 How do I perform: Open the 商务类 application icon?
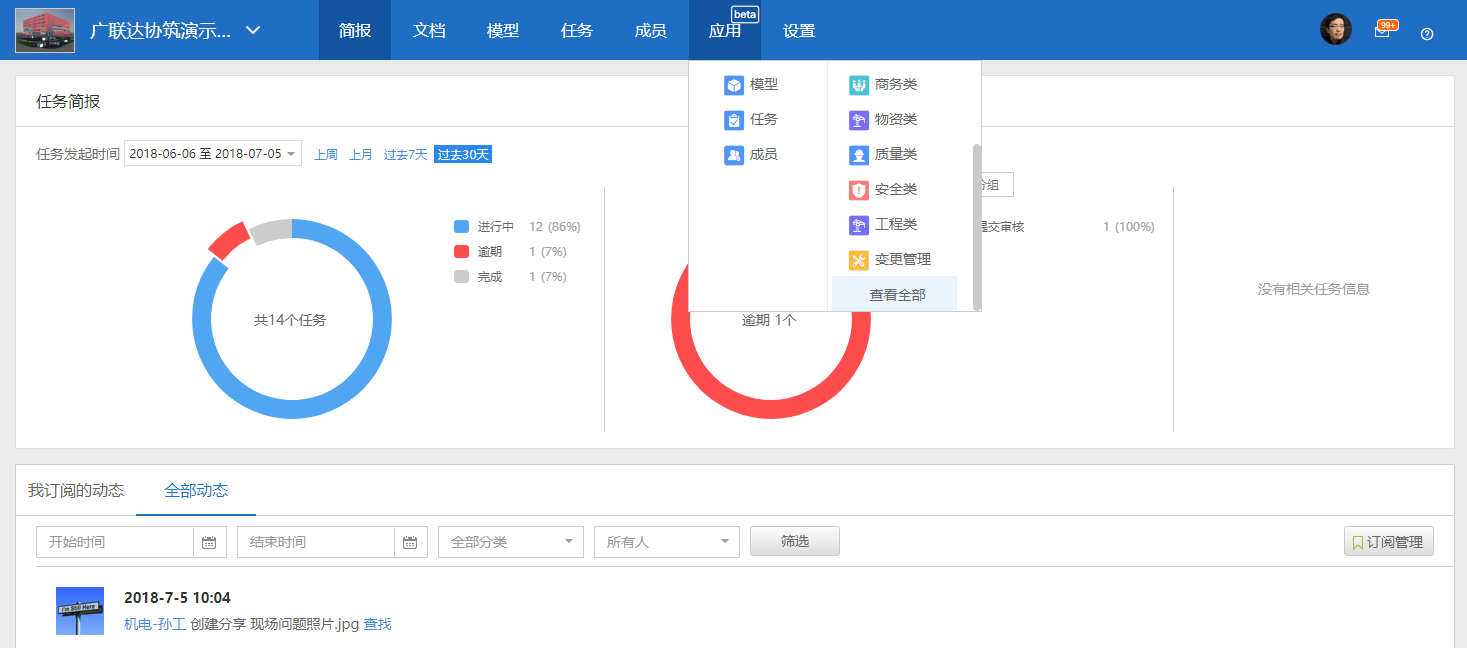tap(859, 84)
